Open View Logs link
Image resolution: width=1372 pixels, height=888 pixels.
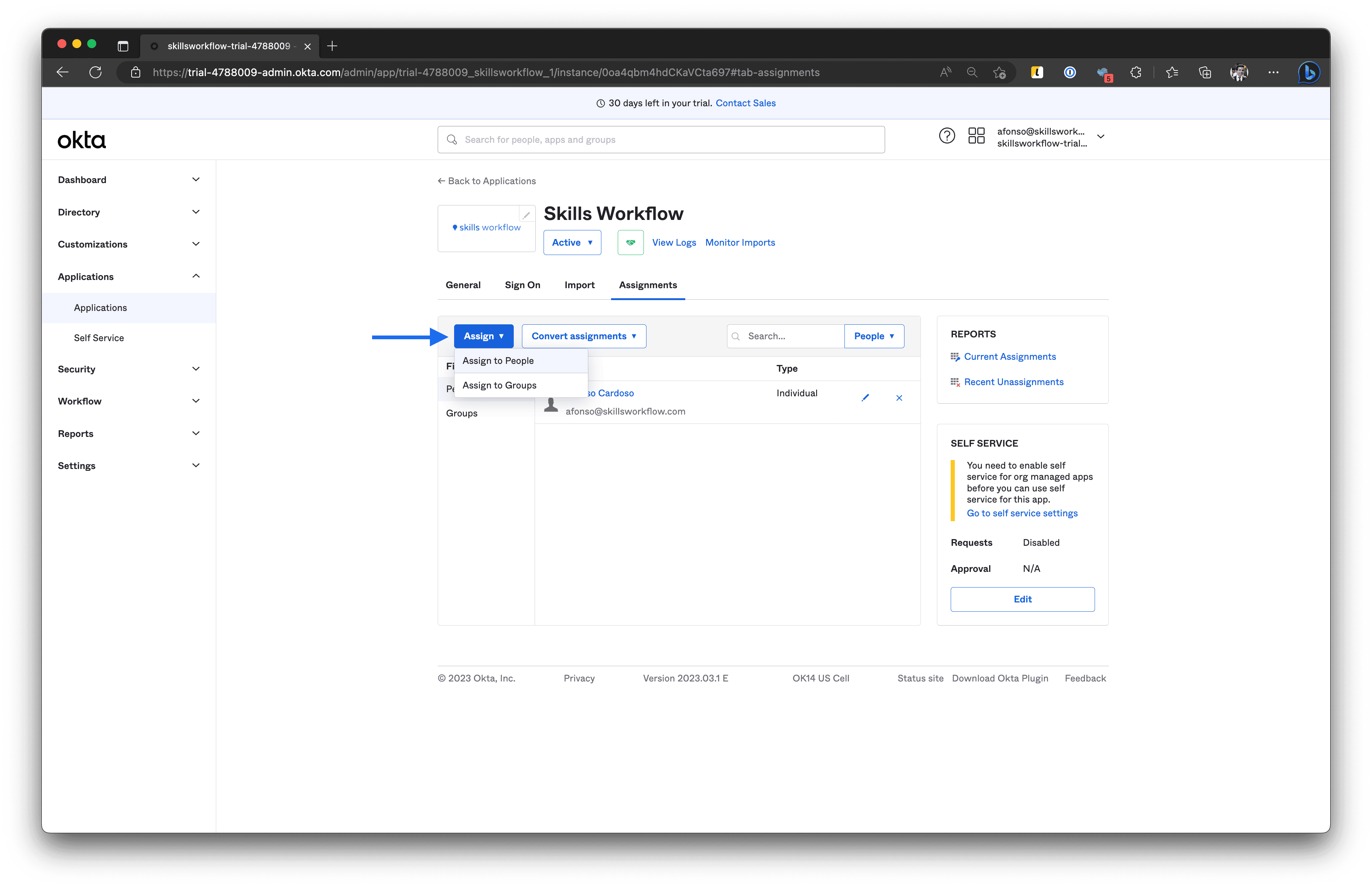click(x=674, y=243)
